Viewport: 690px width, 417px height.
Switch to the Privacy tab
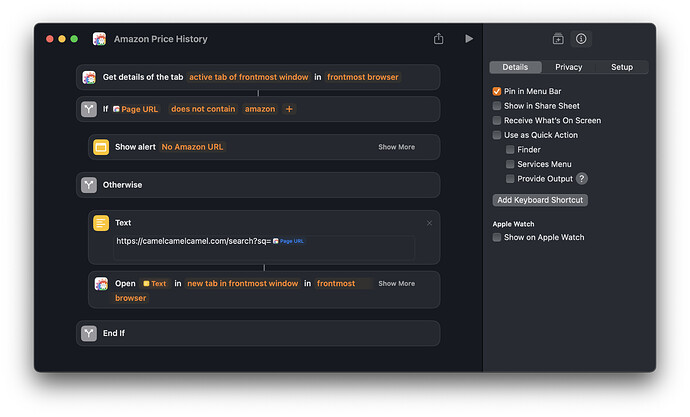pos(568,67)
